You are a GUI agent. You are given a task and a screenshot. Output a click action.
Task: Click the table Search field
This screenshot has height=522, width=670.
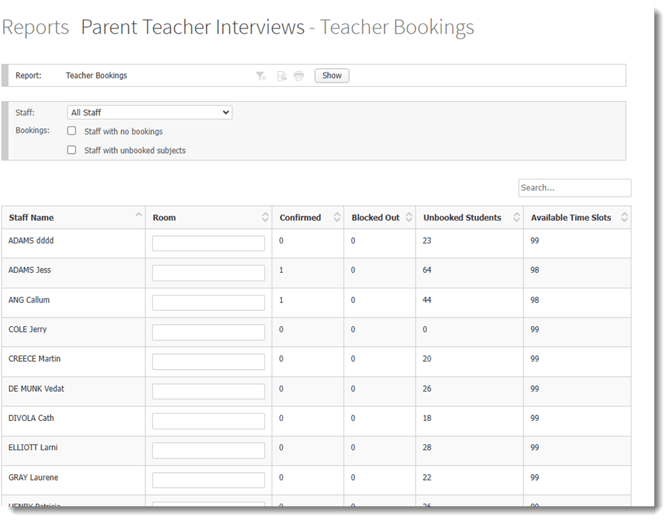(x=574, y=188)
